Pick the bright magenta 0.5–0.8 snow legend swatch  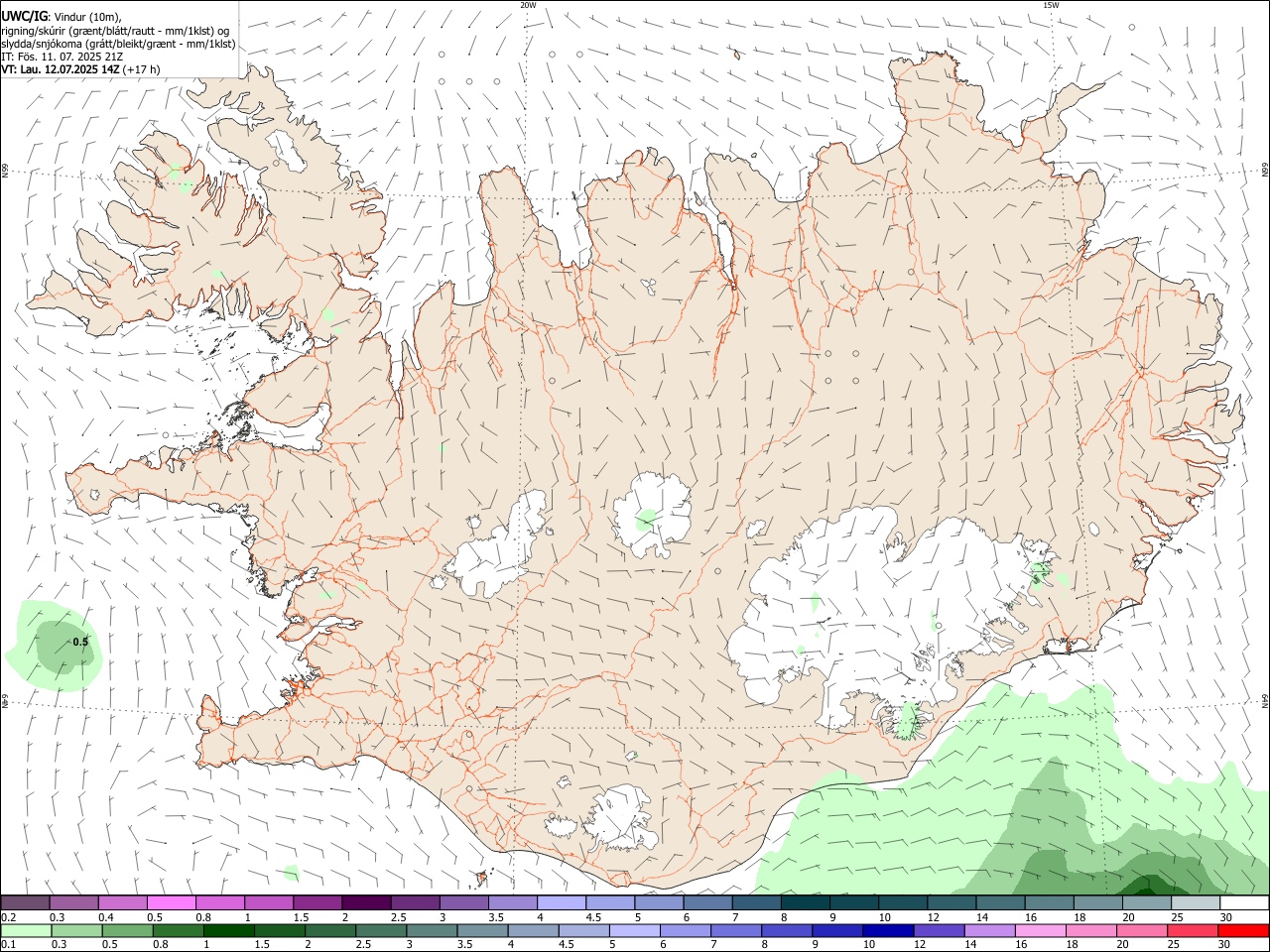click(x=171, y=902)
